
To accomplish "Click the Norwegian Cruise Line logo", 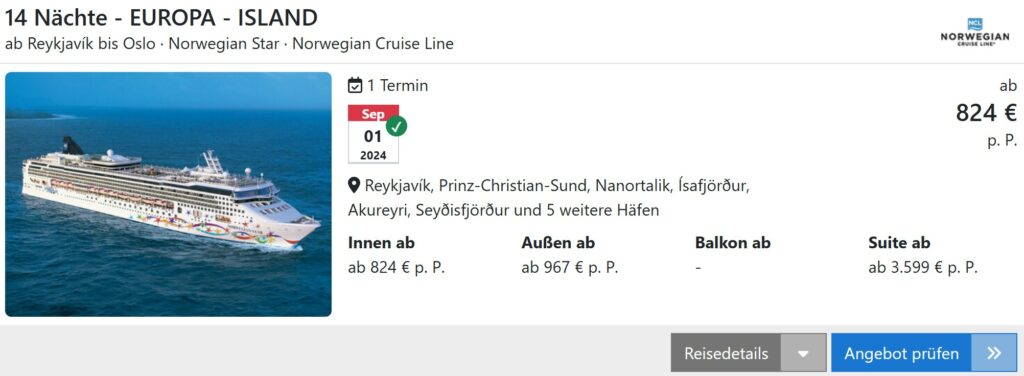I will (974, 31).
